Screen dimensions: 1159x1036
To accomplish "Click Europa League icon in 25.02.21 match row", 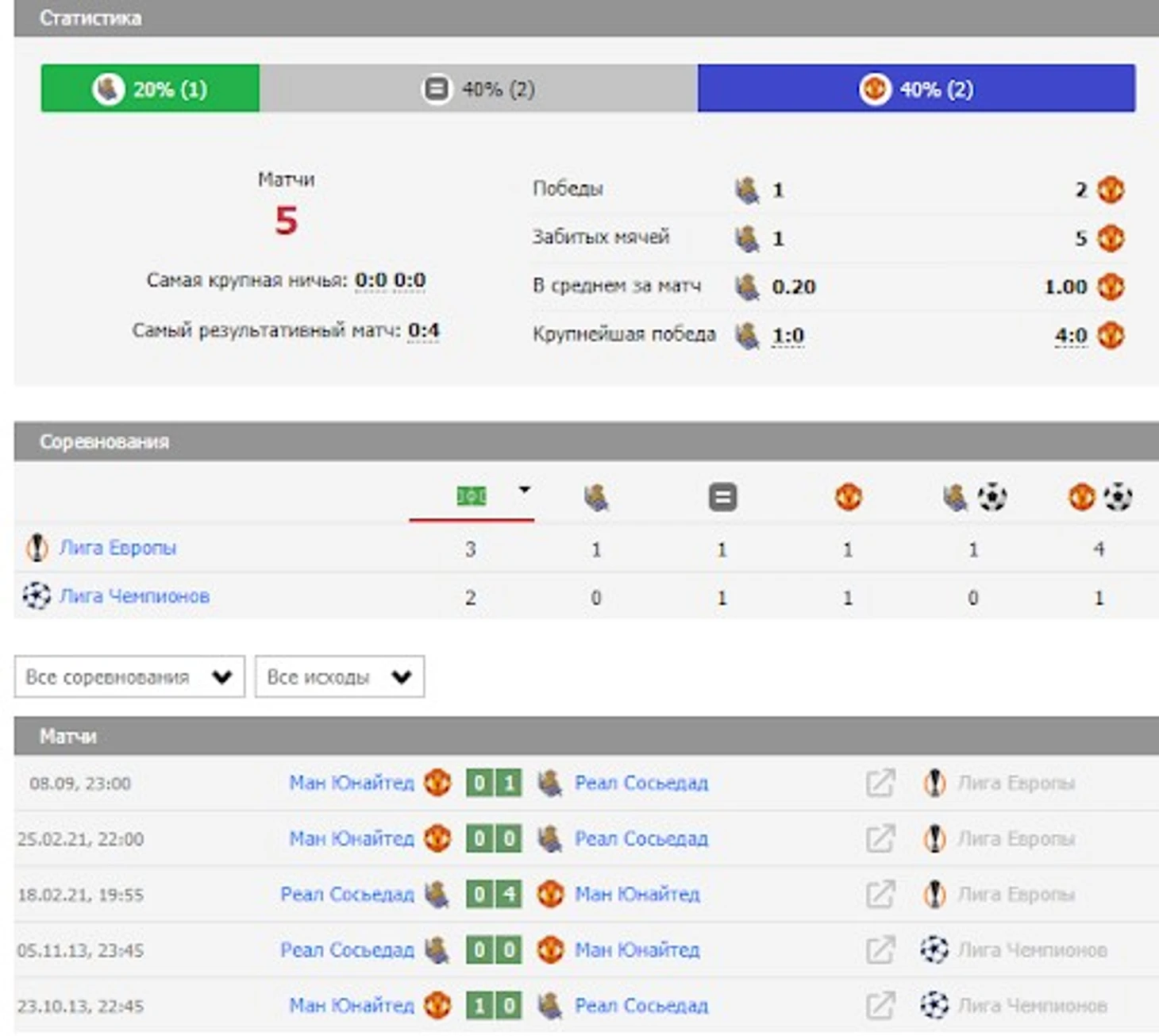I will [x=934, y=838].
